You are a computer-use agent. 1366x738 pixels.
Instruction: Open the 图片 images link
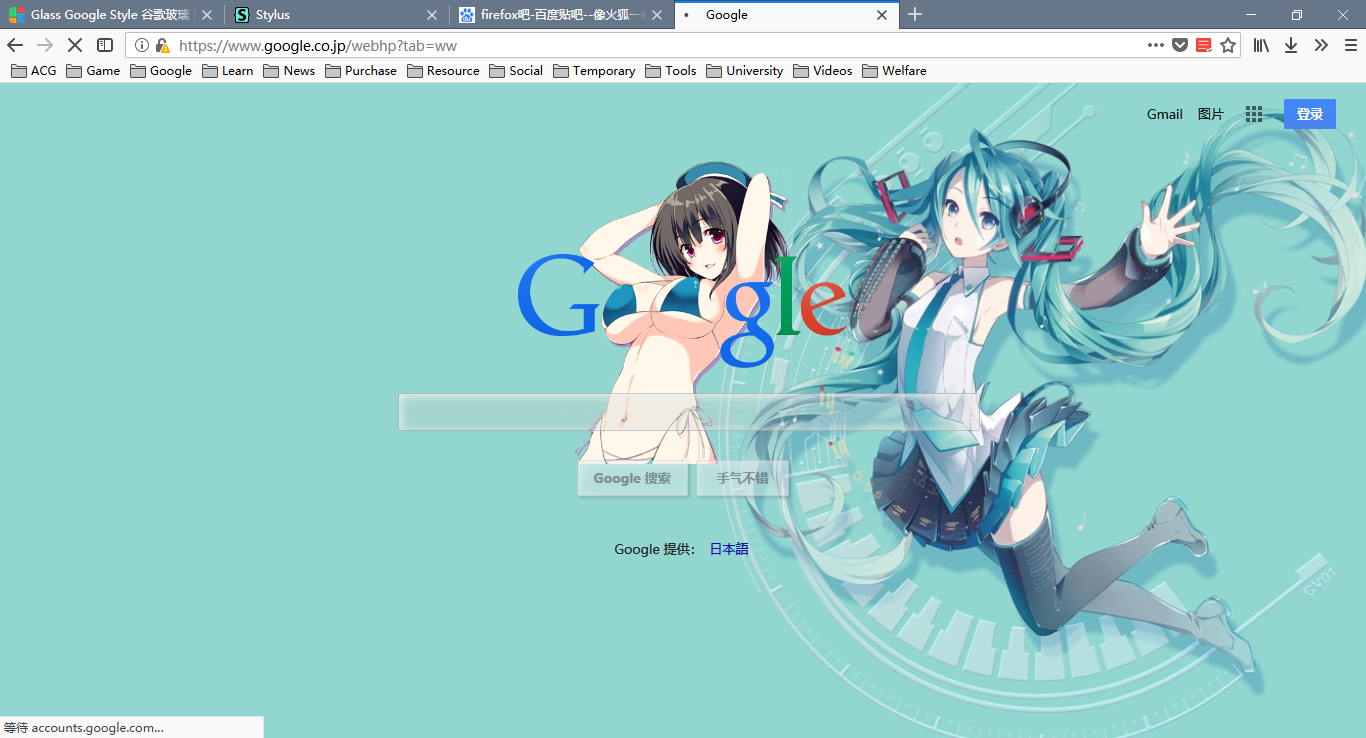coord(1211,114)
